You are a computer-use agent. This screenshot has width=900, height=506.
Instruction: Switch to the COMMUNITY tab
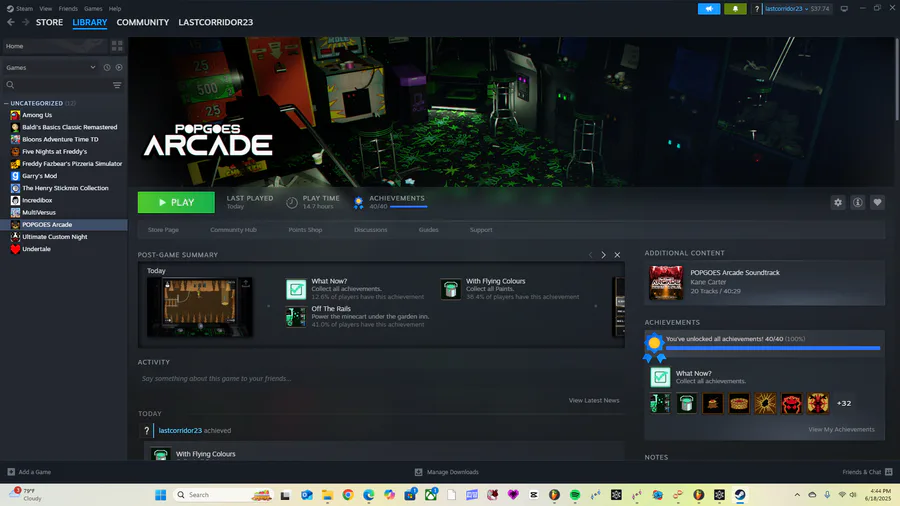point(143,22)
